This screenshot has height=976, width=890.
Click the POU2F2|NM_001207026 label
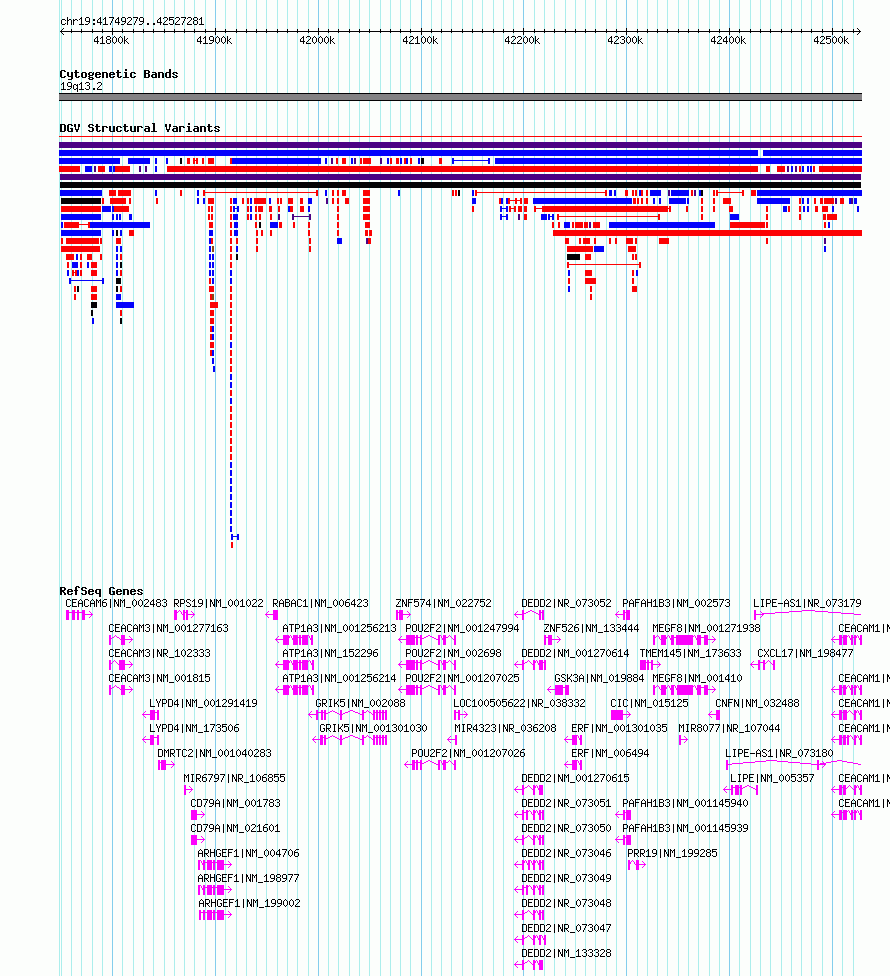(468, 753)
